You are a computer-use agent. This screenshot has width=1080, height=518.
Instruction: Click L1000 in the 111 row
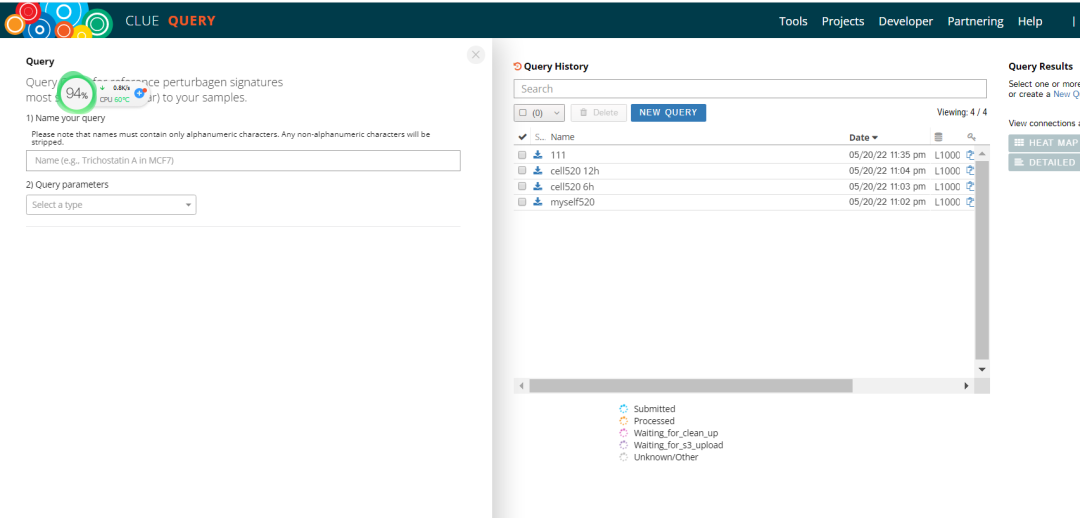coord(947,155)
